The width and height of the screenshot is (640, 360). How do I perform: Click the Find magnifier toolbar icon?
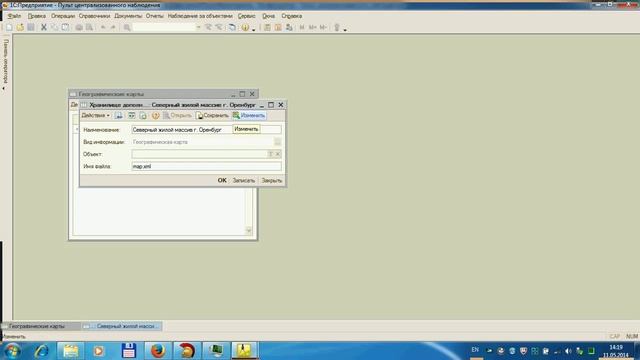(x=127, y=27)
